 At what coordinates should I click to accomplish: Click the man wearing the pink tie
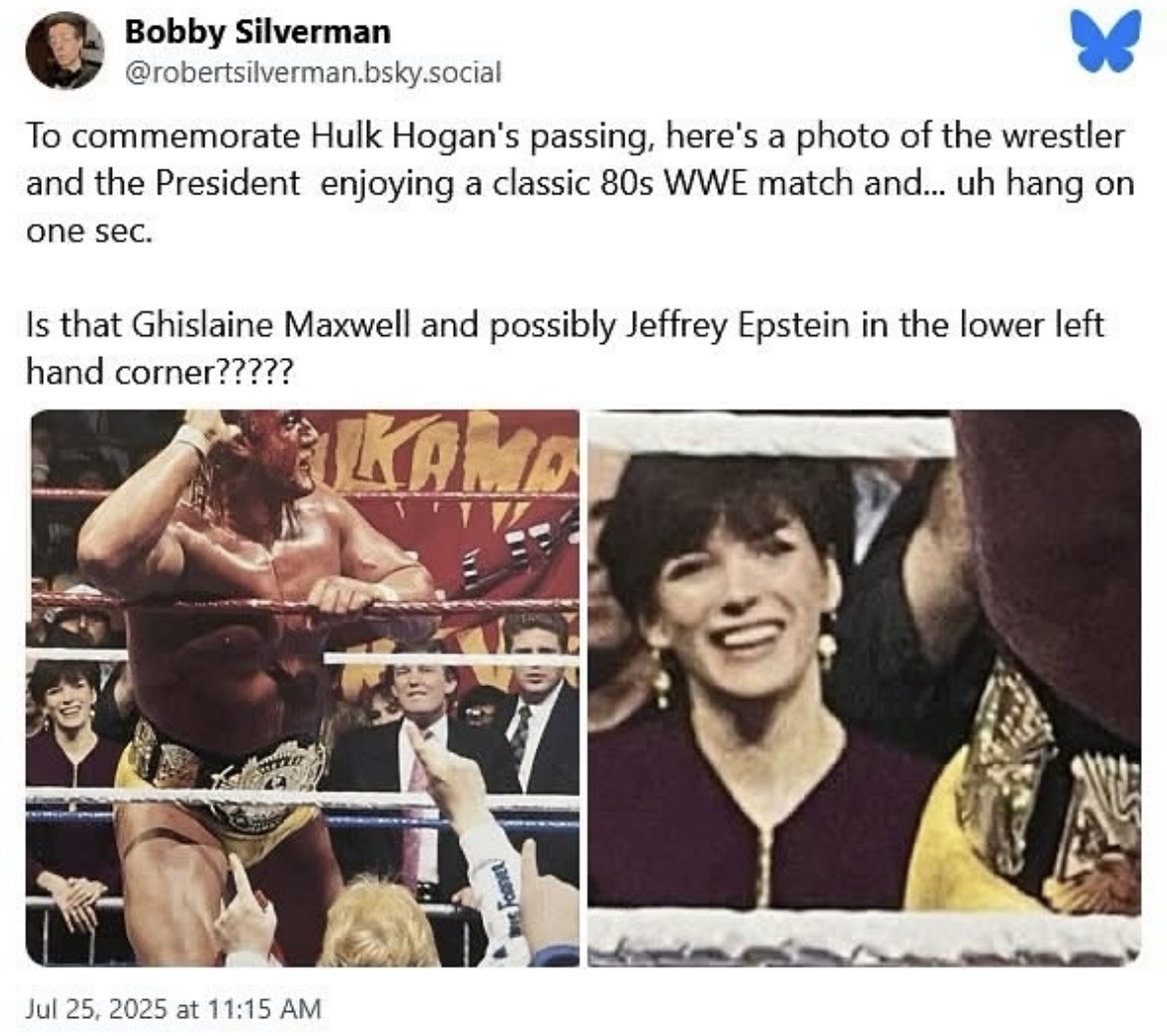pos(417,738)
